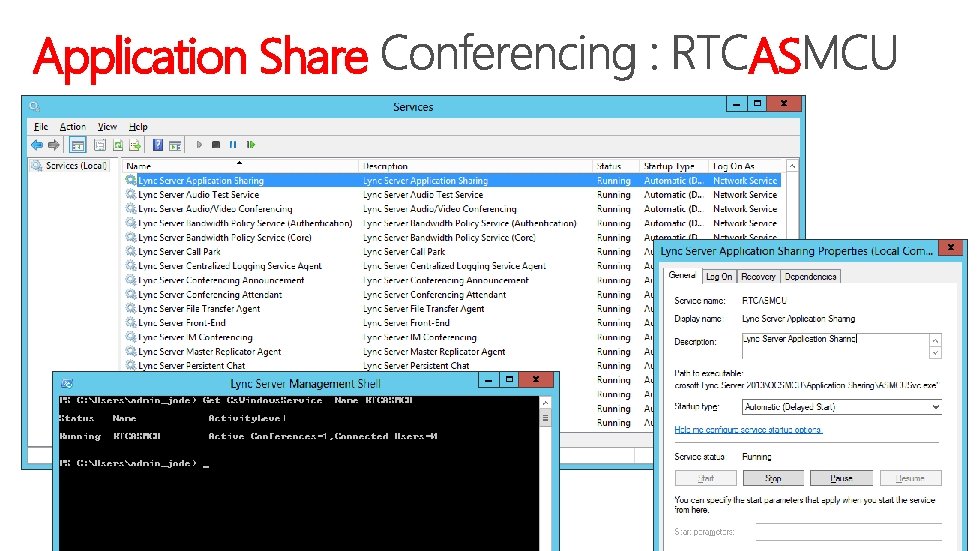Select Lync Server Conferencing Announcement row

(390, 280)
